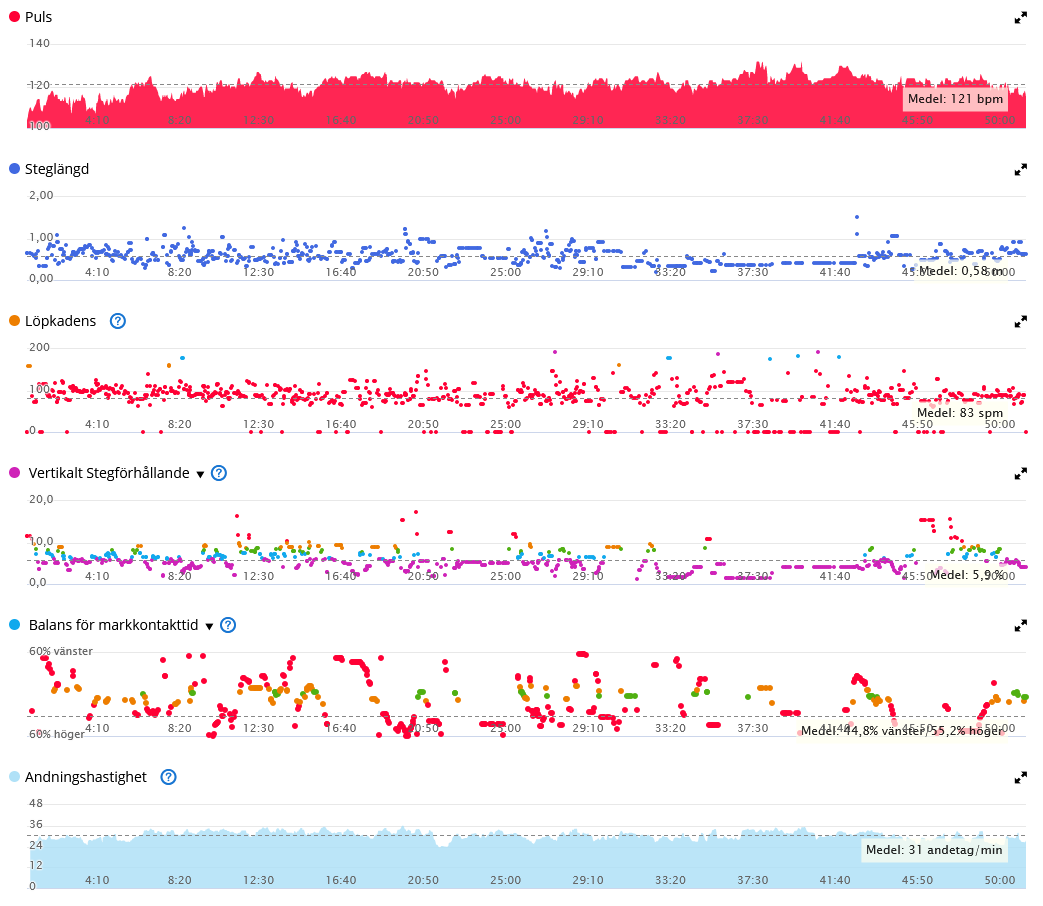
Task: Expand the Steglängd chart to fullscreen
Action: click(1020, 170)
